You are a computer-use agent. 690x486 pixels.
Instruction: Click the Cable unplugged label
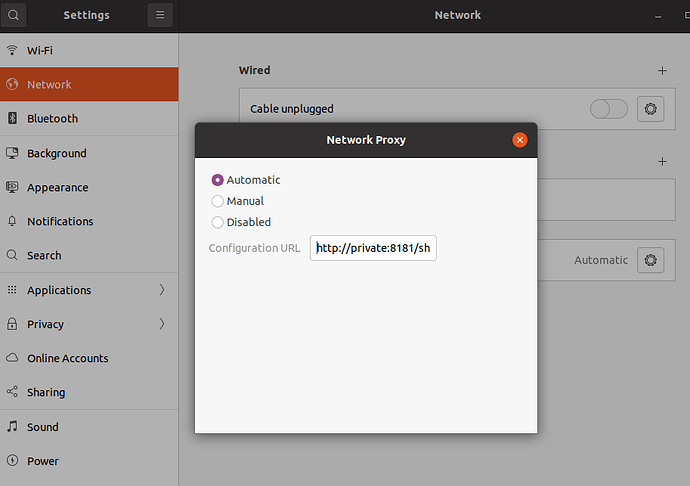(x=292, y=109)
